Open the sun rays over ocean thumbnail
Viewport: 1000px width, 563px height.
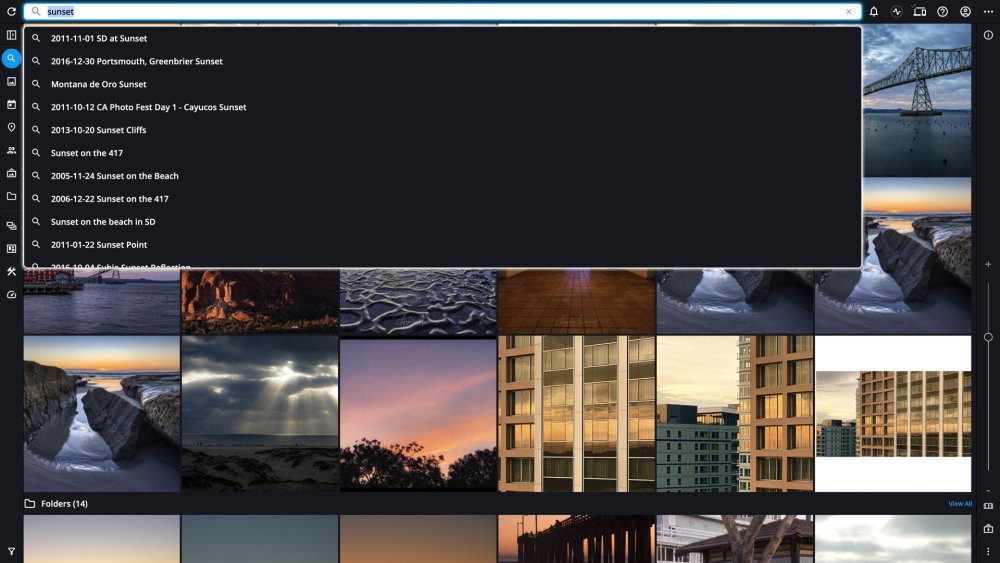pyautogui.click(x=260, y=413)
